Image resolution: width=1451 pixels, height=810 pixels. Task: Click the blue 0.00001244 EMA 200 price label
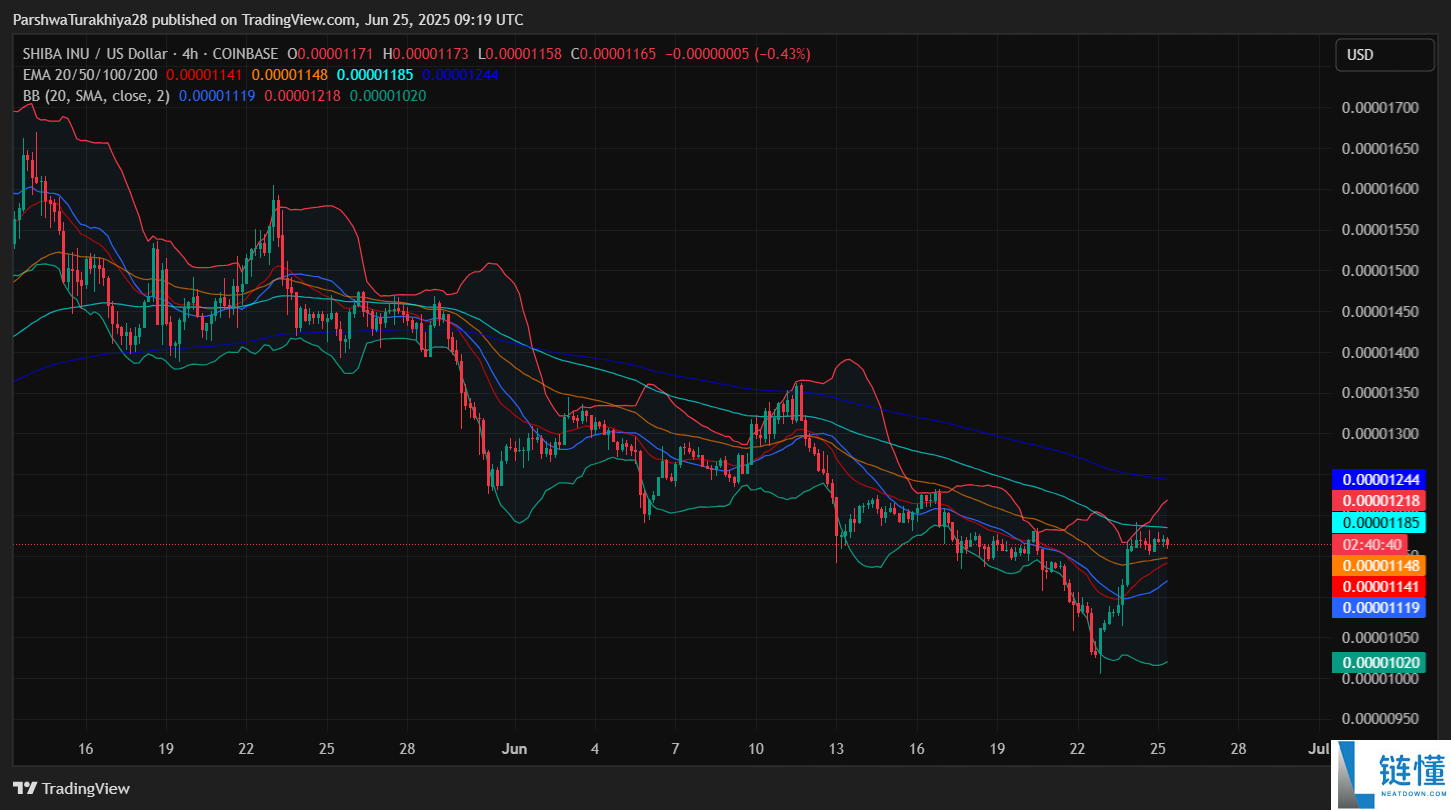[x=1381, y=479]
